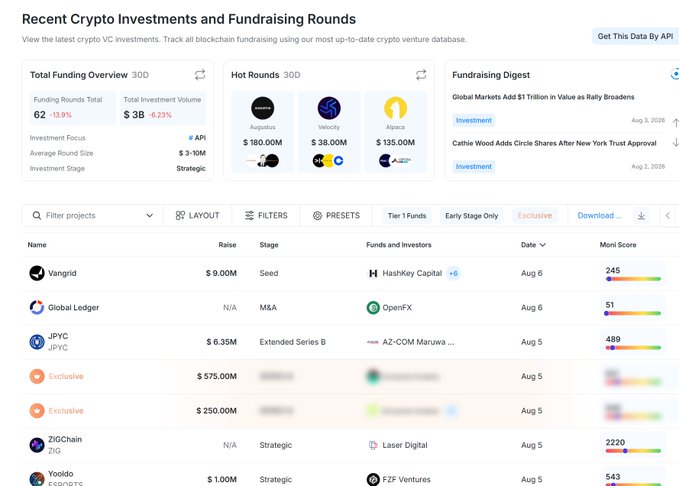Image resolution: width=679 pixels, height=486 pixels.
Task: Click the Exclusive label for $575.00M row
Action: click(x=66, y=376)
